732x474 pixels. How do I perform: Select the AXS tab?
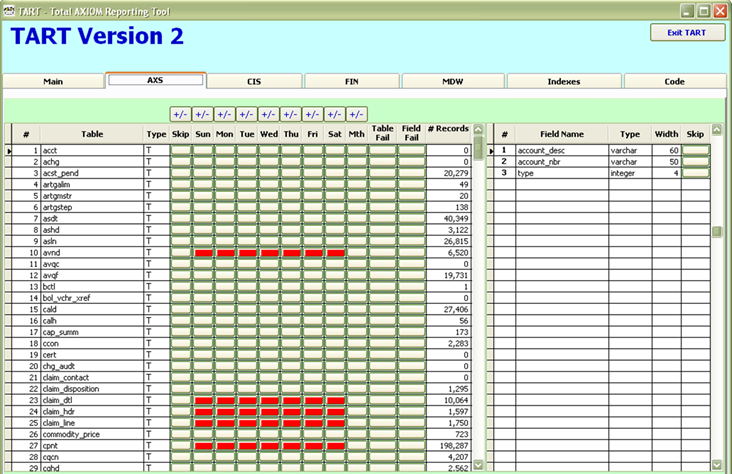click(x=155, y=80)
